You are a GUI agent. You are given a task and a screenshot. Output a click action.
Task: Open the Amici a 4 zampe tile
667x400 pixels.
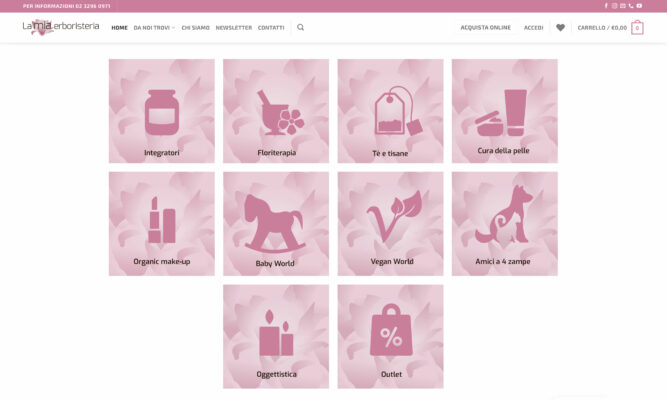pos(505,224)
